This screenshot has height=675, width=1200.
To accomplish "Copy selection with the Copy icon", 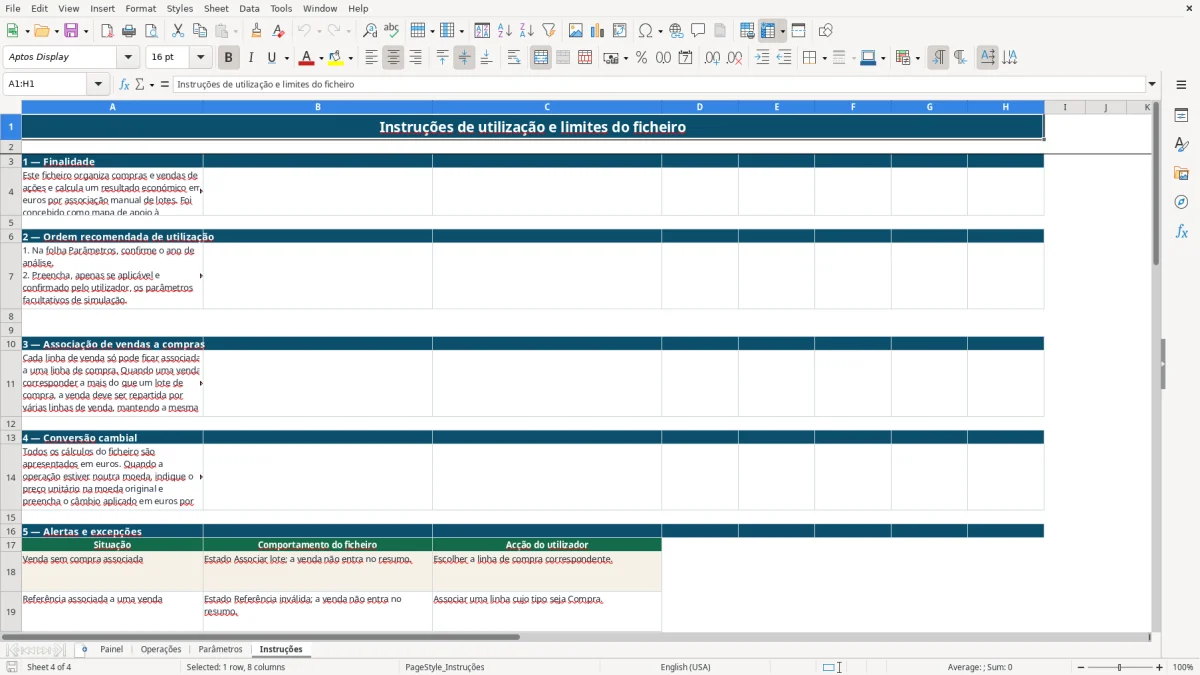I will pos(200,31).
